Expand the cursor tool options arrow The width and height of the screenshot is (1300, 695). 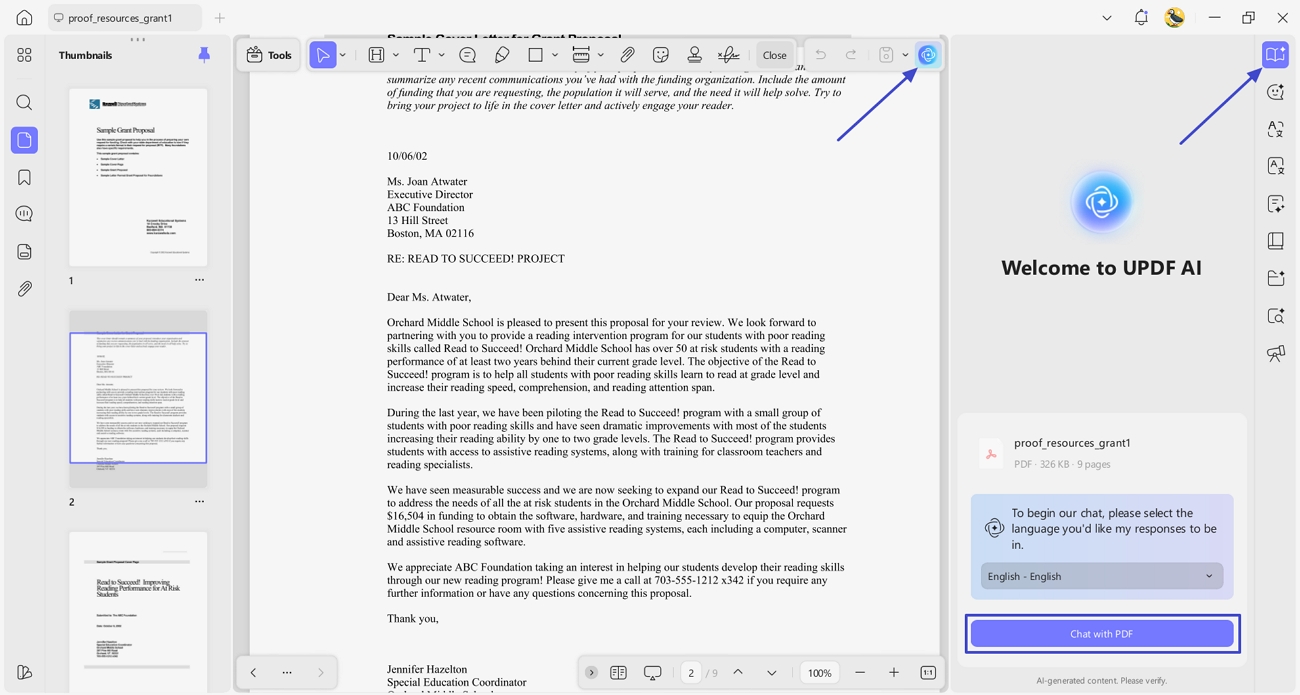pyautogui.click(x=342, y=55)
